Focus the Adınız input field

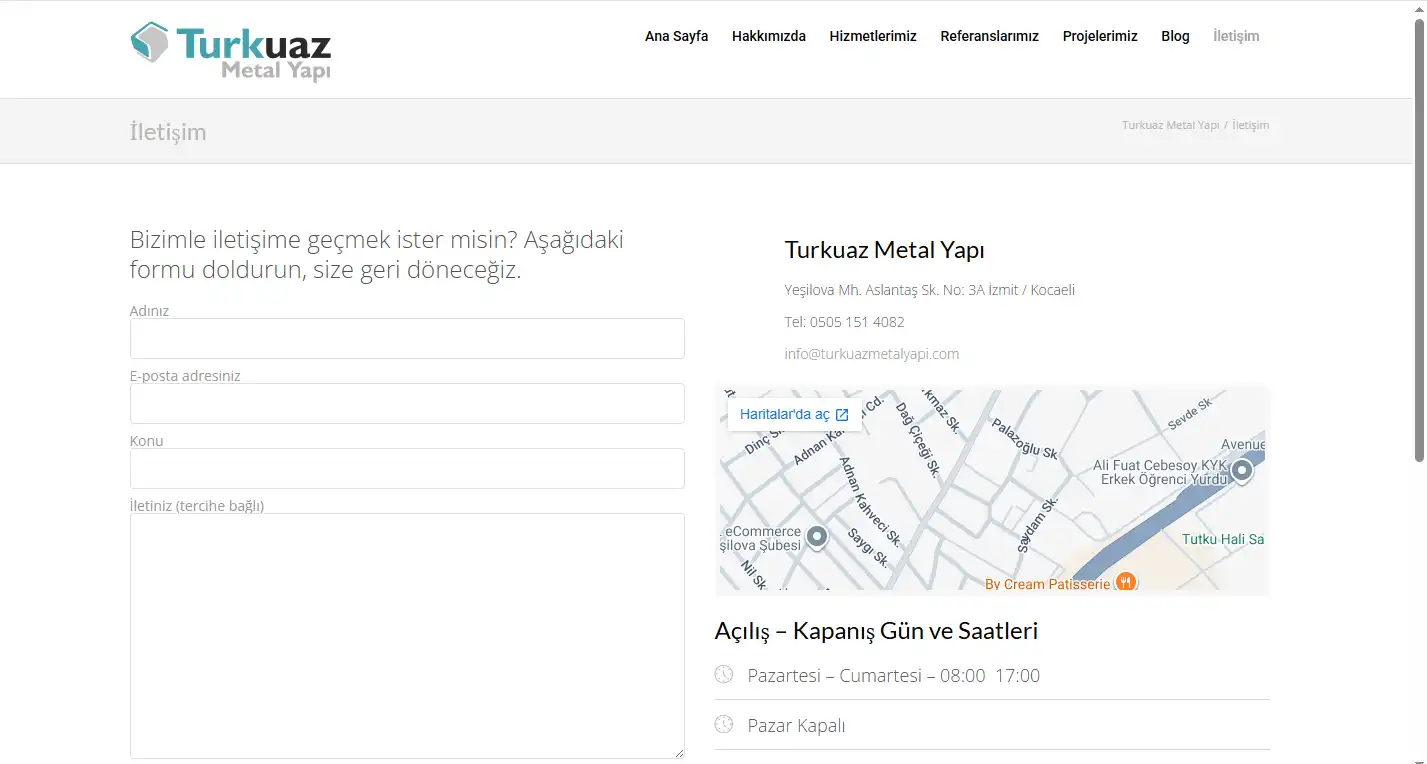coord(407,338)
